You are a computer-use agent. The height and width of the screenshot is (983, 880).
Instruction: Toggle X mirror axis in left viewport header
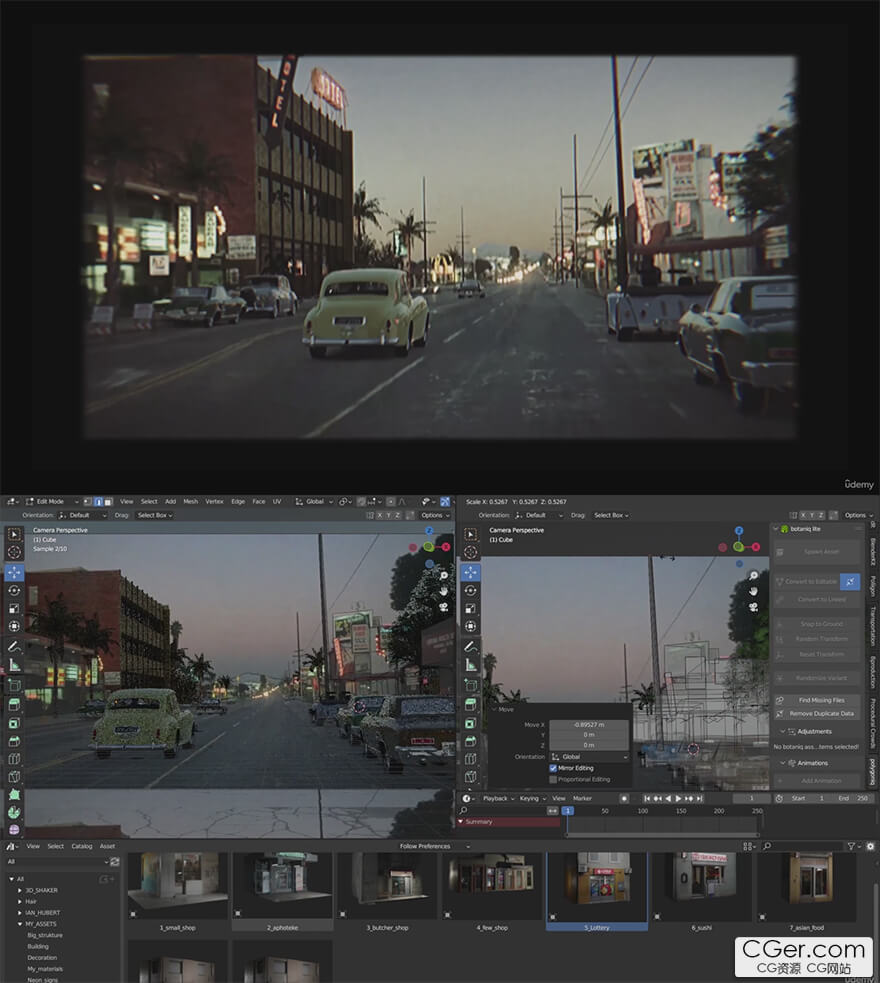coord(379,515)
